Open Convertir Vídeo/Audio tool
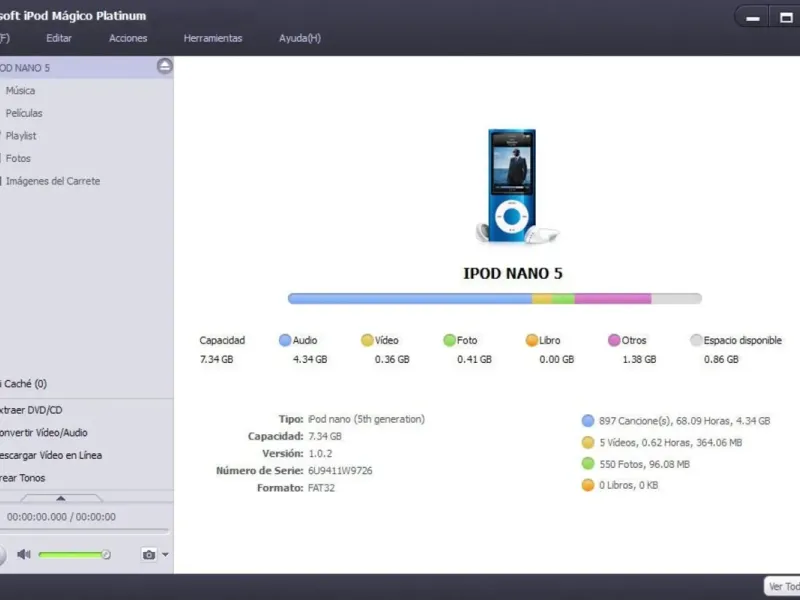 (44, 433)
